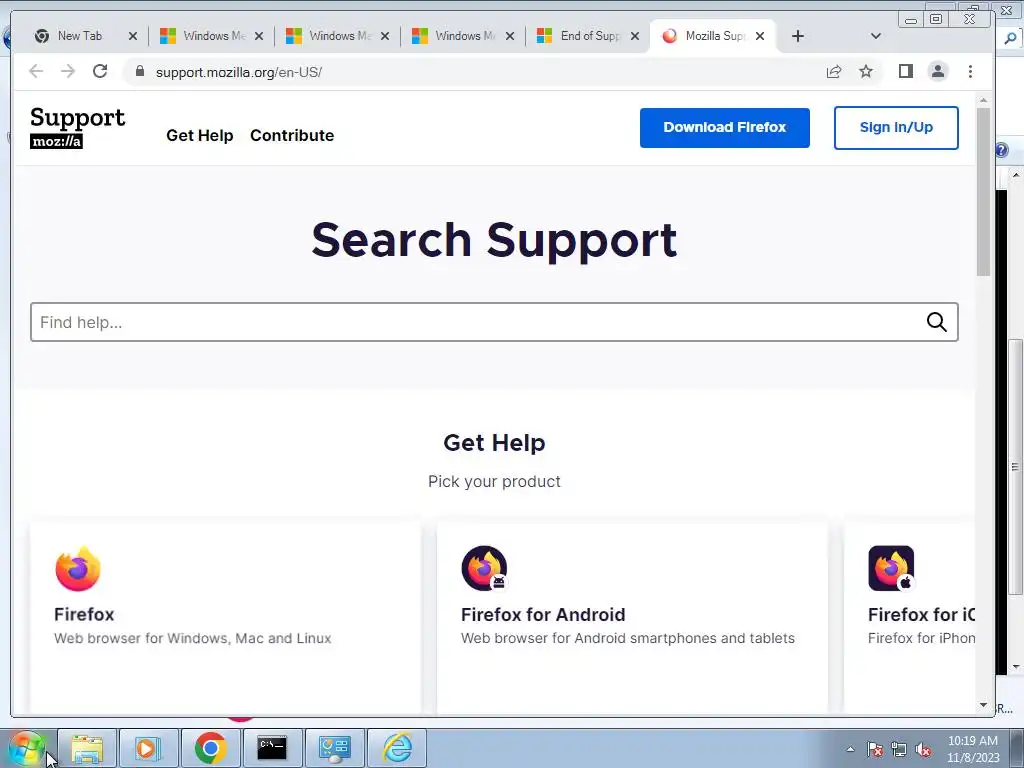The width and height of the screenshot is (1024, 768).
Task: Click the Action Center flag tray icon
Action: tap(875, 749)
